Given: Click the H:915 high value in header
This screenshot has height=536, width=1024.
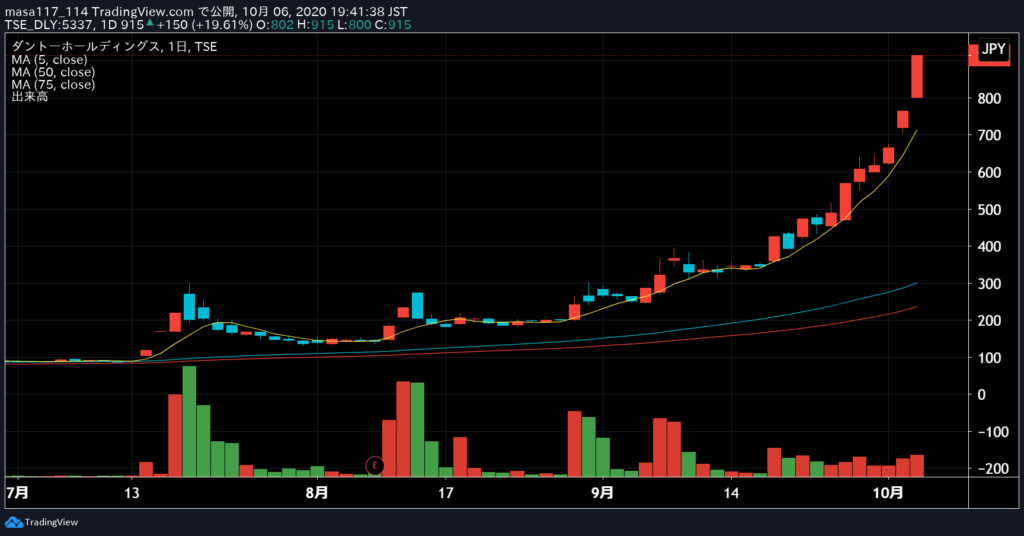Looking at the screenshot, I should [315, 25].
